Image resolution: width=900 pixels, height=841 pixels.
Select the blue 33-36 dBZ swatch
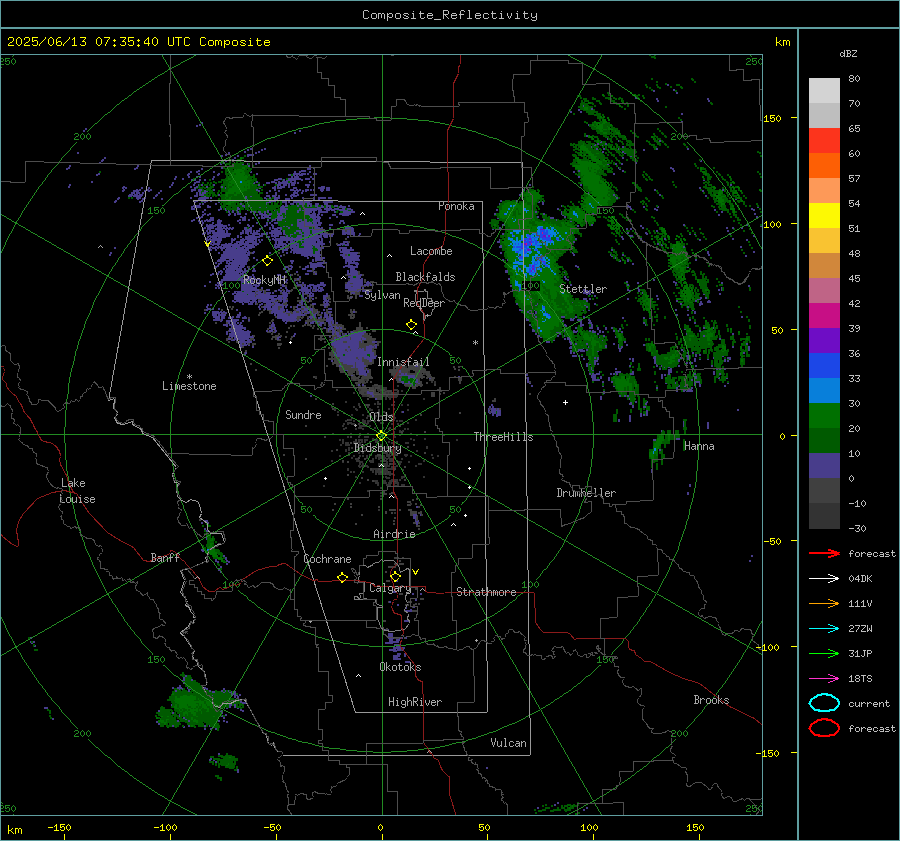coord(824,365)
